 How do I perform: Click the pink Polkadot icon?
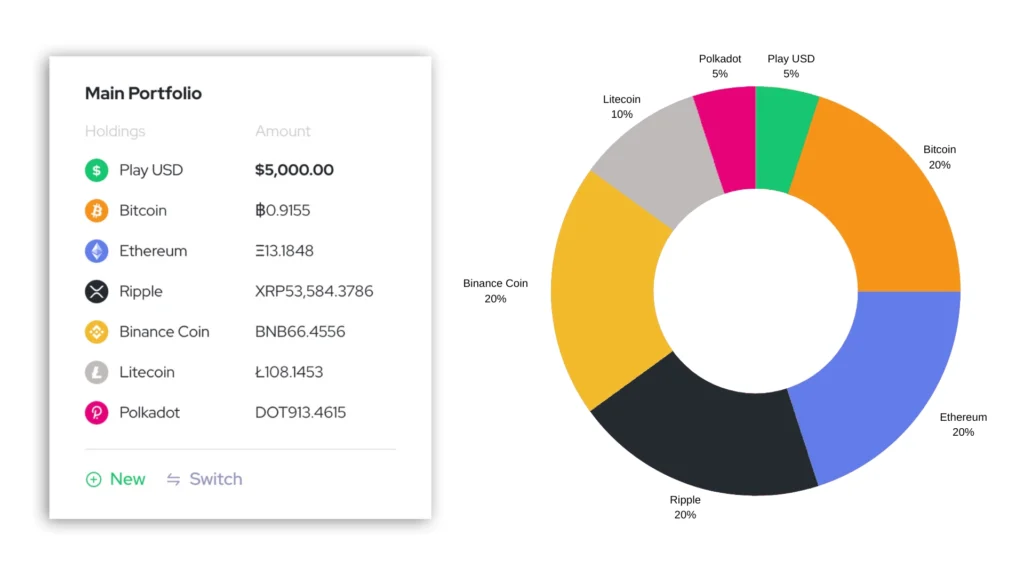click(x=97, y=413)
